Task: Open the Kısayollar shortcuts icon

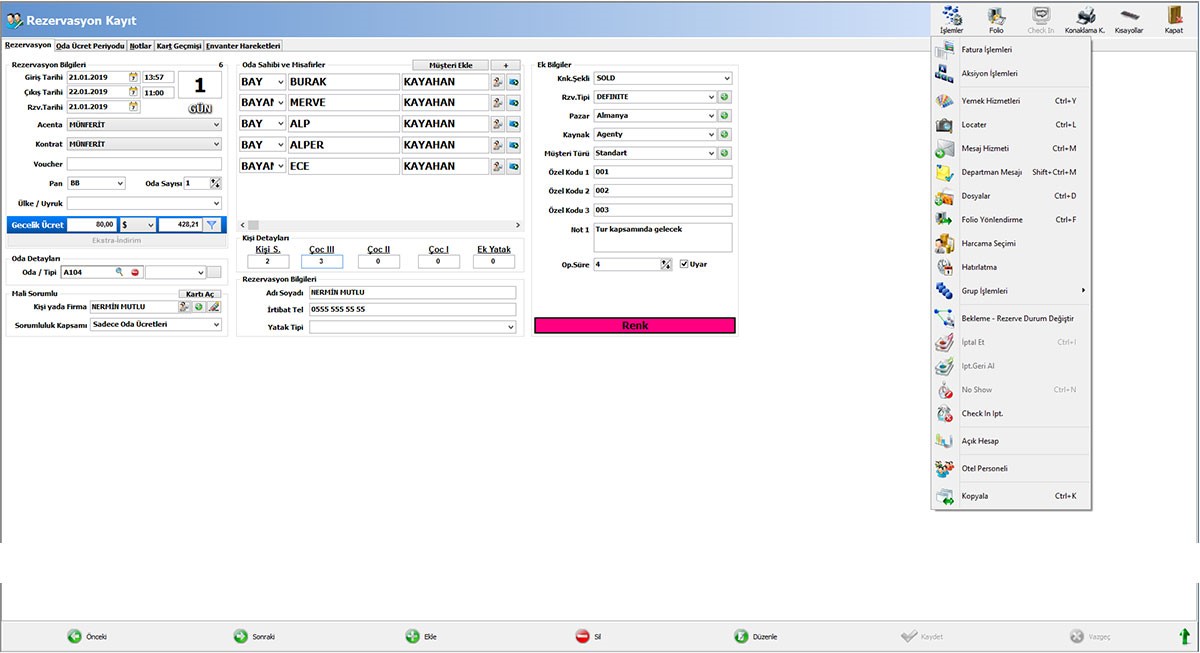Action: point(1129,16)
